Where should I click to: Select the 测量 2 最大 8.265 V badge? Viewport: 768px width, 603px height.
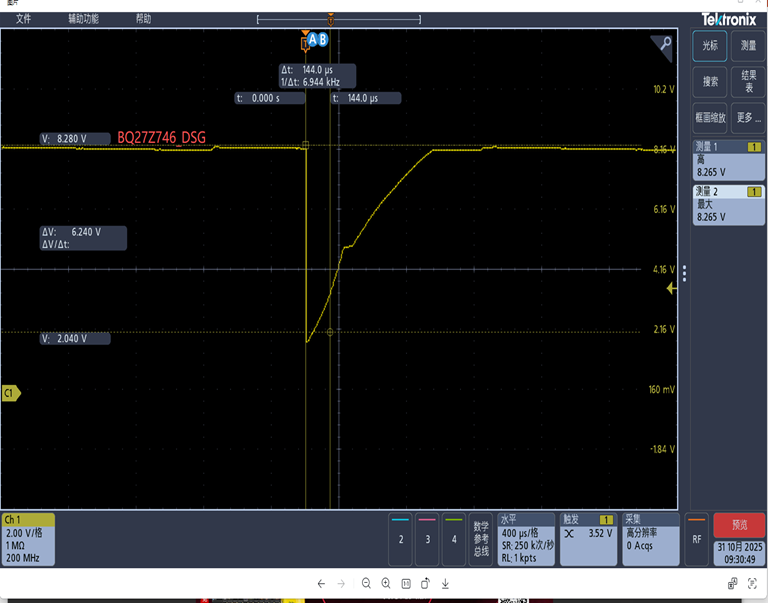729,205
